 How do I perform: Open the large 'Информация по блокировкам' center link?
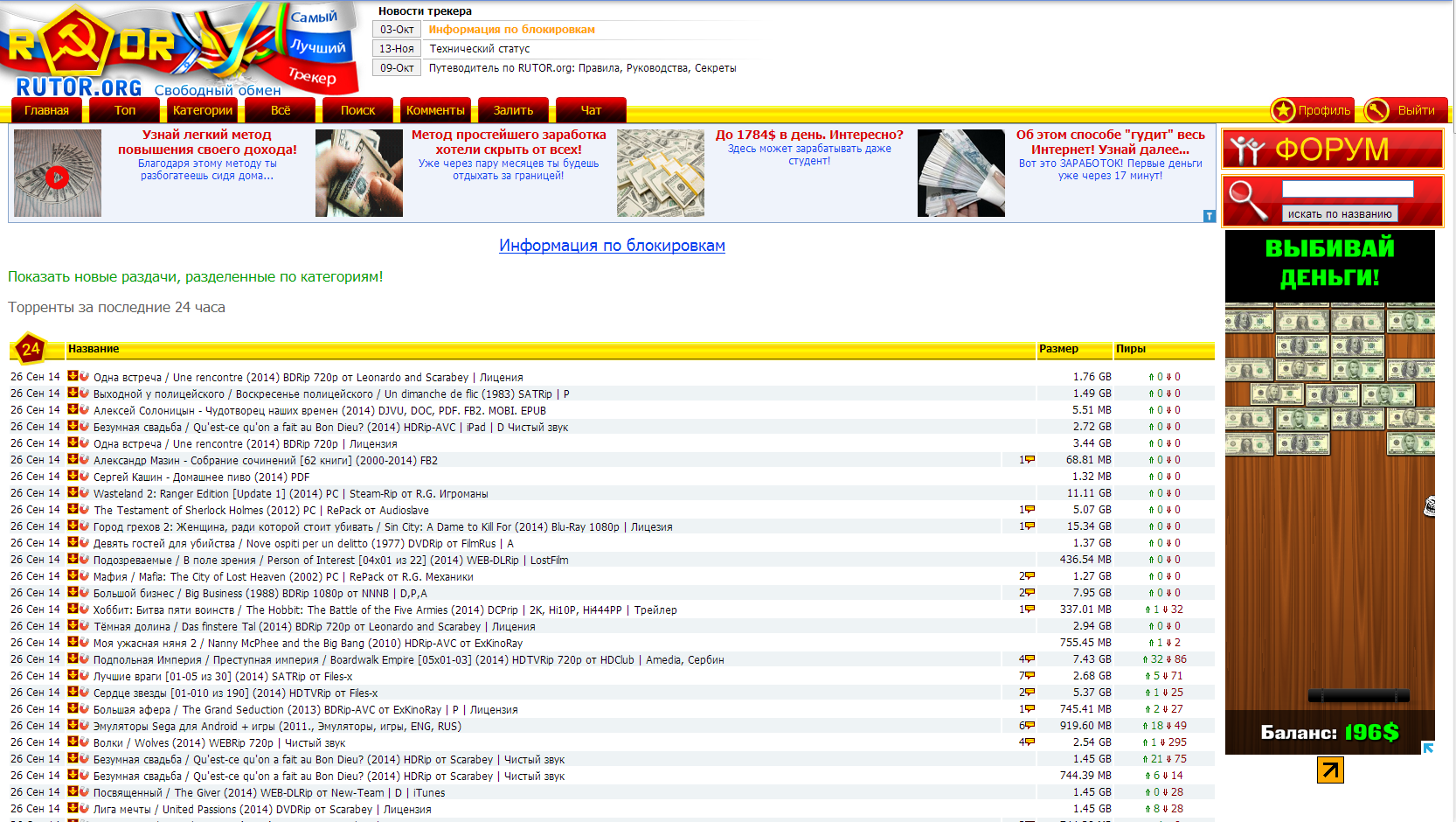tap(612, 246)
